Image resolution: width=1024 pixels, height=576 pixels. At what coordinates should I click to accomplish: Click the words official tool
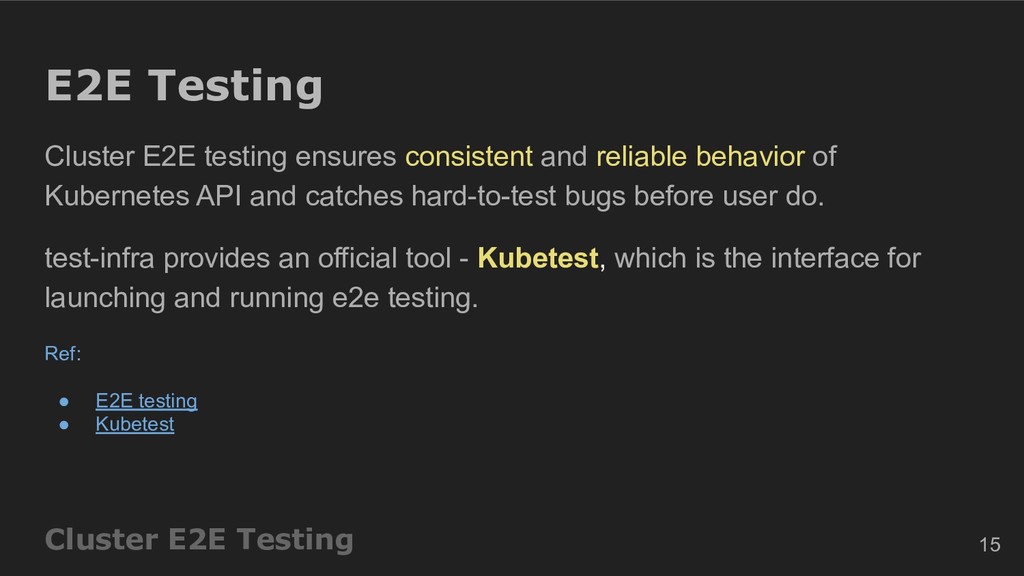(x=385, y=259)
